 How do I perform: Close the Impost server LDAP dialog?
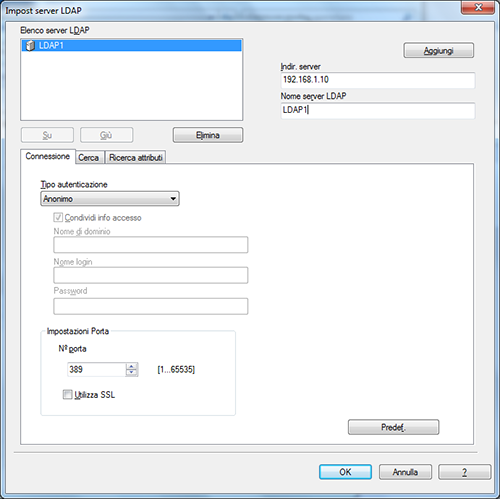(478, 7)
